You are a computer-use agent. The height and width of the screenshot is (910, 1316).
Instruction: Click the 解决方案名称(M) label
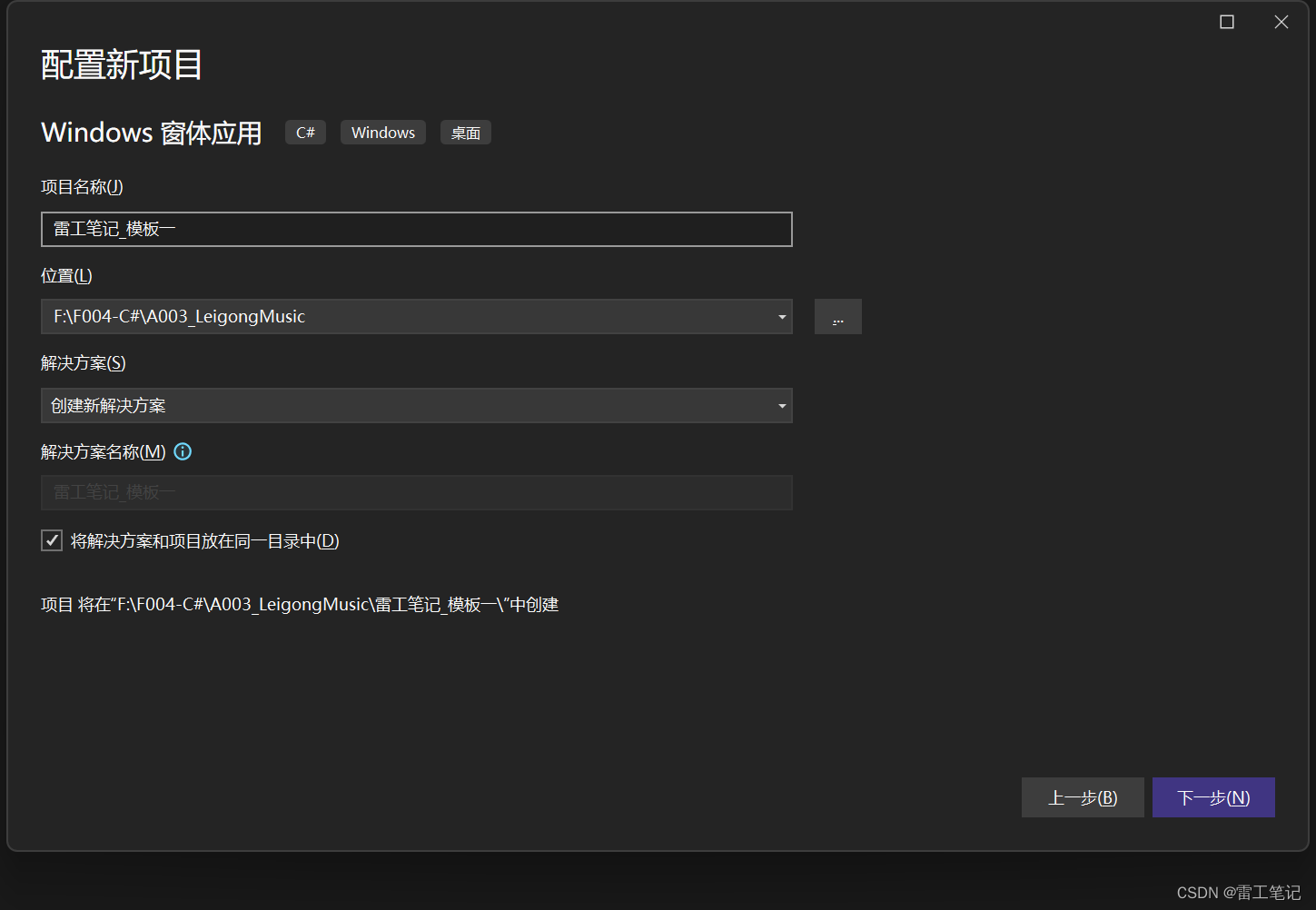tap(104, 451)
